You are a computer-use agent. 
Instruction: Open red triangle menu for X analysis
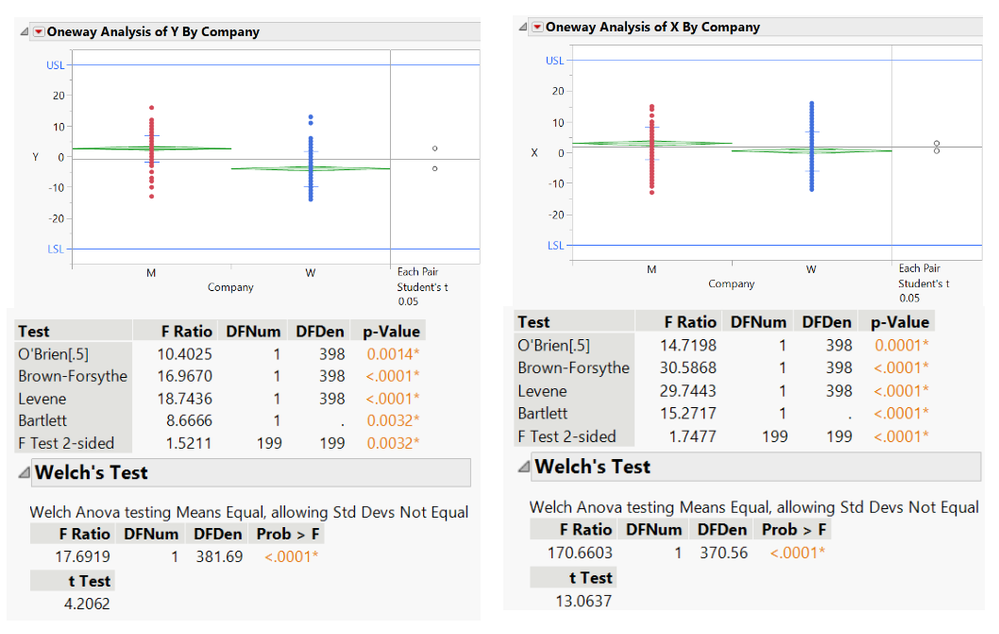coord(537,27)
